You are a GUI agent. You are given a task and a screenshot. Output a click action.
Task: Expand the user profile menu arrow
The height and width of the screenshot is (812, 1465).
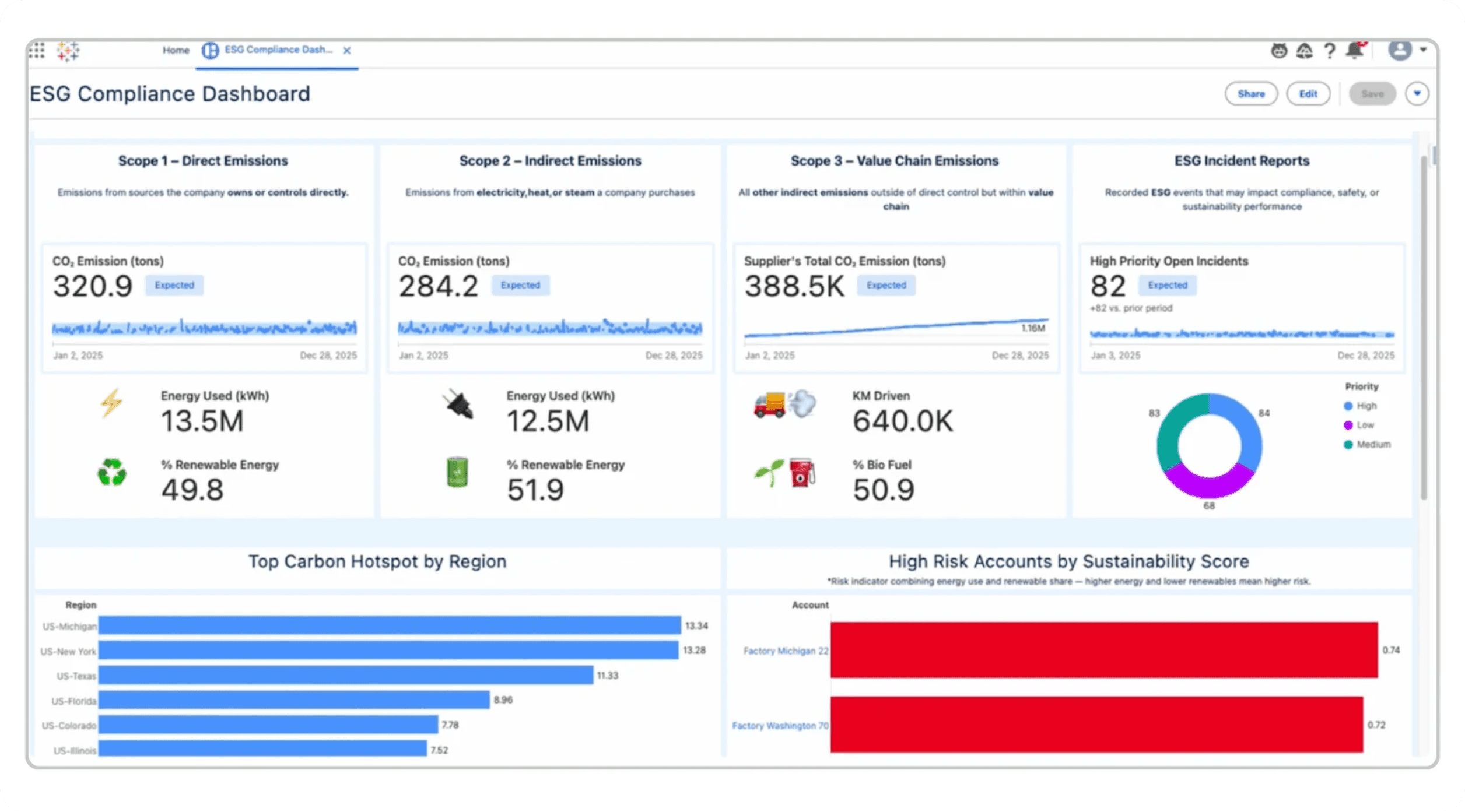(1424, 50)
